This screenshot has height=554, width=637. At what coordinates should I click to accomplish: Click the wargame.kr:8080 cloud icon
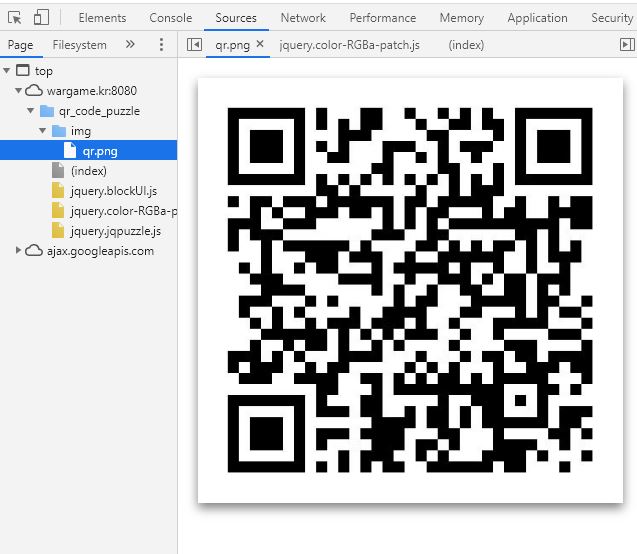[x=34, y=90]
